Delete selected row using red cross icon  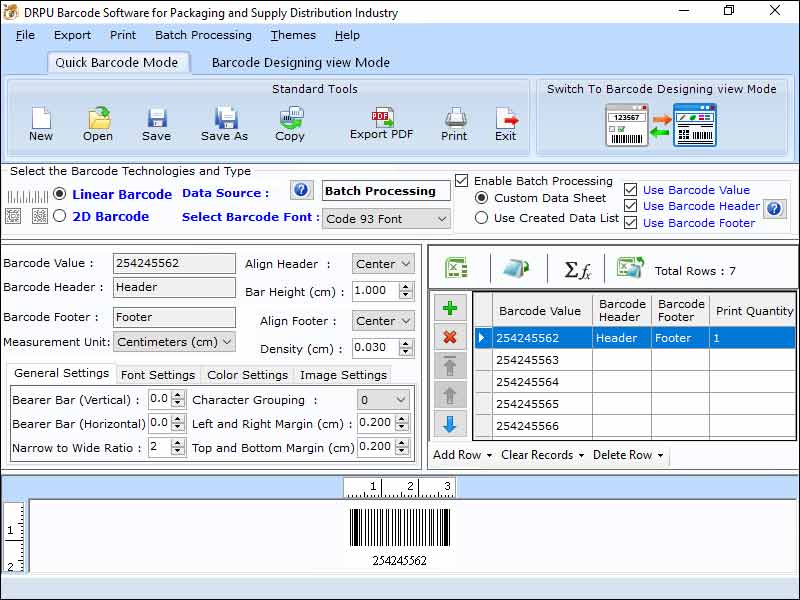[x=450, y=337]
